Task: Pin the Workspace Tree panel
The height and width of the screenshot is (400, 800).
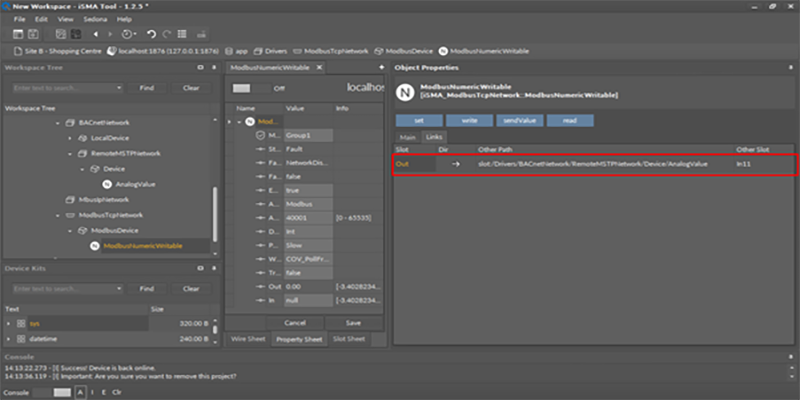Action: (x=215, y=67)
